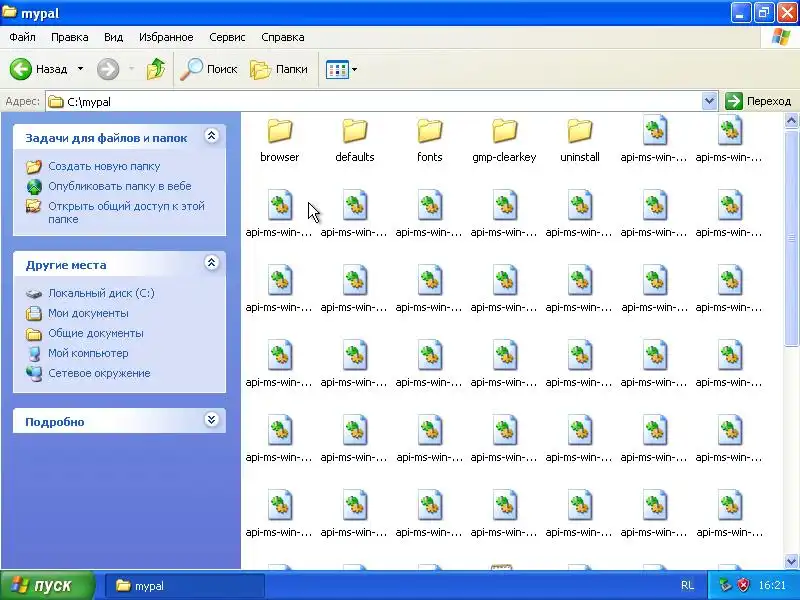Select the browser folder icon
The image size is (800, 600).
(280, 131)
